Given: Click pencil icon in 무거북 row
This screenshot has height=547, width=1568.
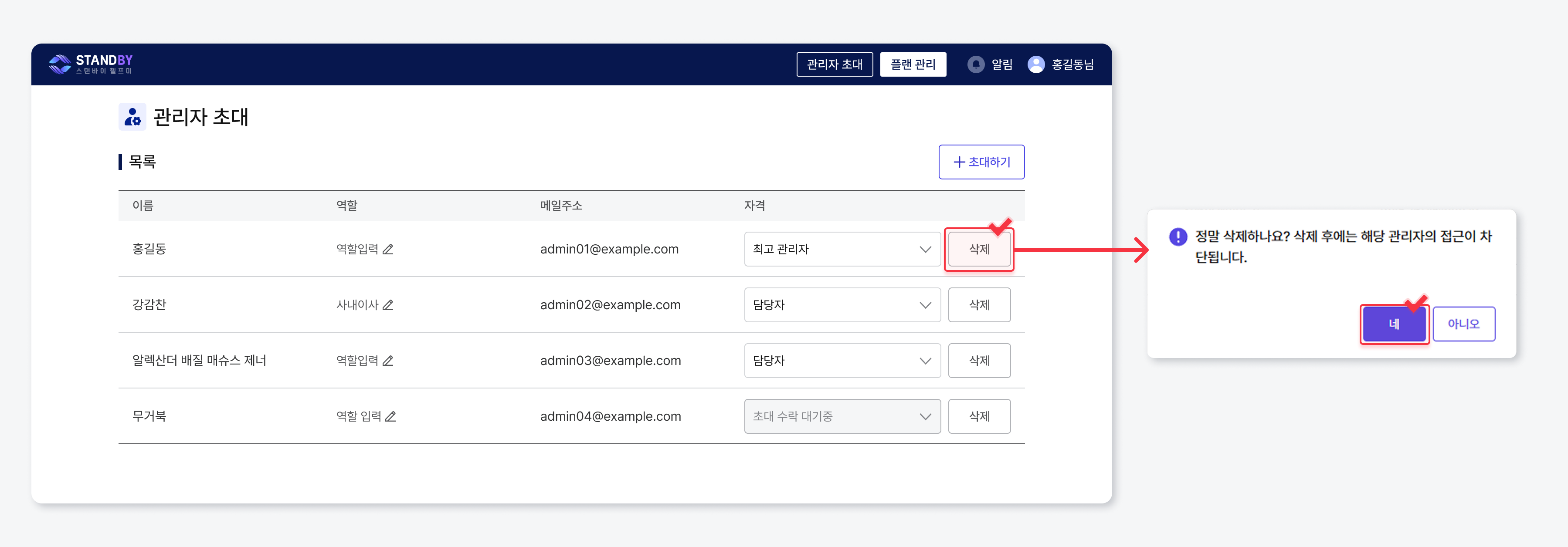Looking at the screenshot, I should pos(391,417).
